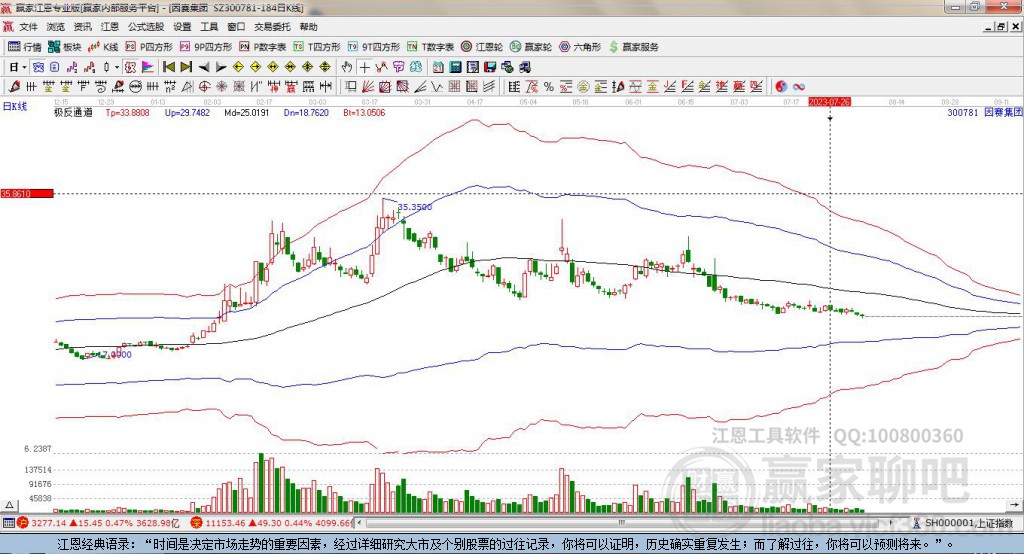Open the T数字表 tool
The width and height of the screenshot is (1024, 554).
coord(430,47)
